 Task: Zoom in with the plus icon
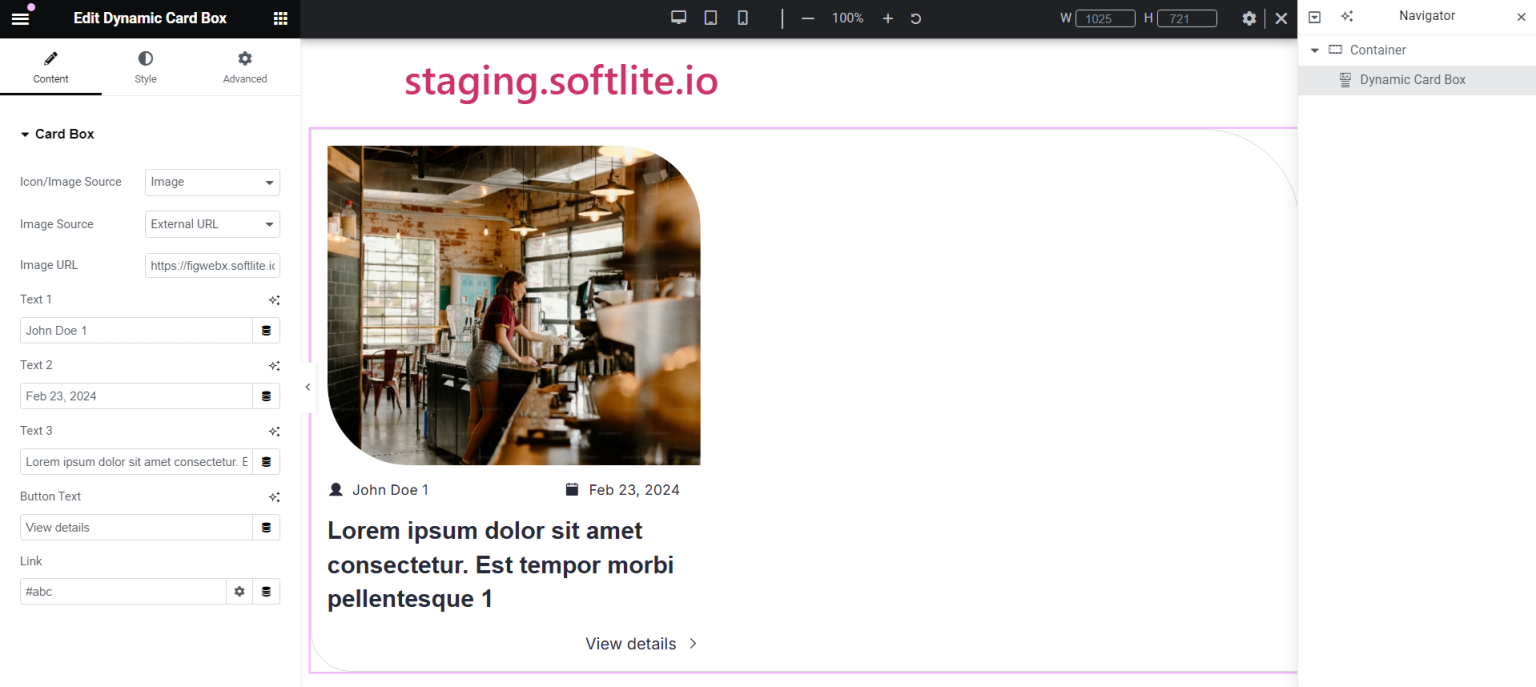coord(888,18)
